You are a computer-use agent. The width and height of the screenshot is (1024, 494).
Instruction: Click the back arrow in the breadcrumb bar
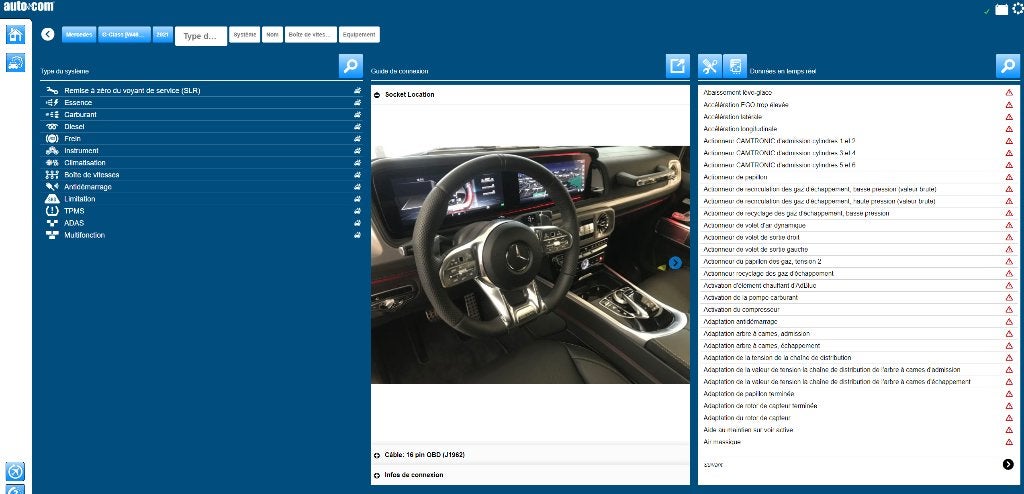pyautogui.click(x=48, y=34)
